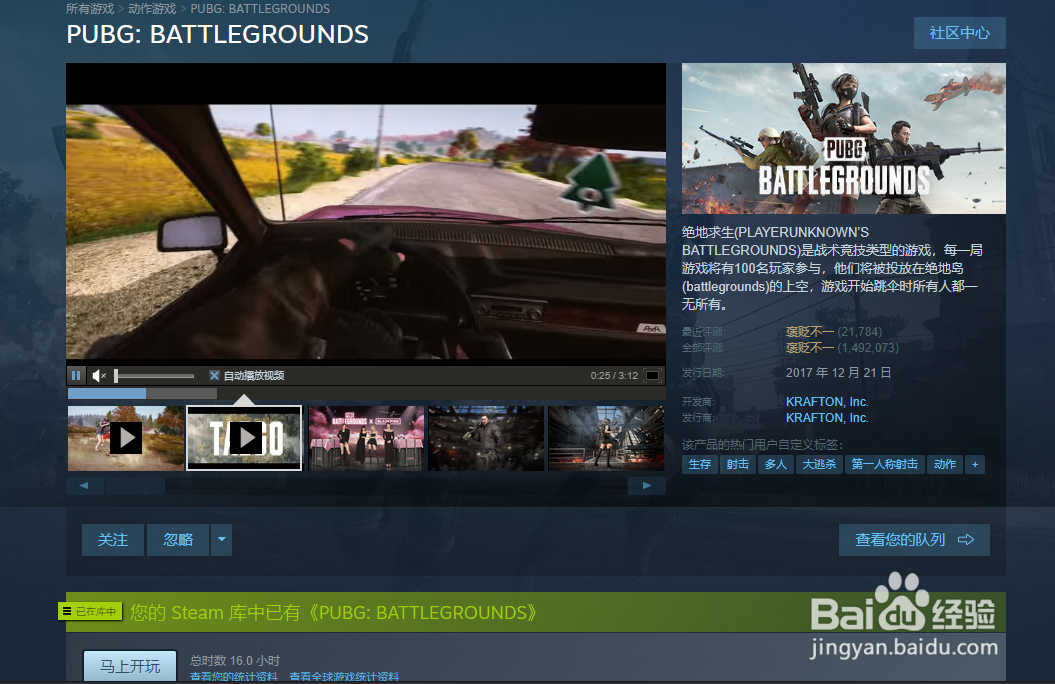This screenshot has width=1055, height=684.
Task: Click the plus button to add tags
Action: pos(975,464)
